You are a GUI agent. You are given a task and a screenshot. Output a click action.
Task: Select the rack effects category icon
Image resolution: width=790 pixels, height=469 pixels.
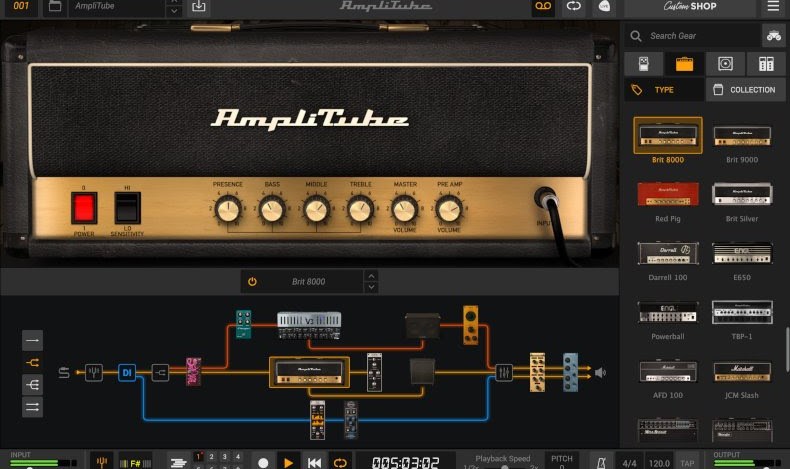[x=765, y=64]
